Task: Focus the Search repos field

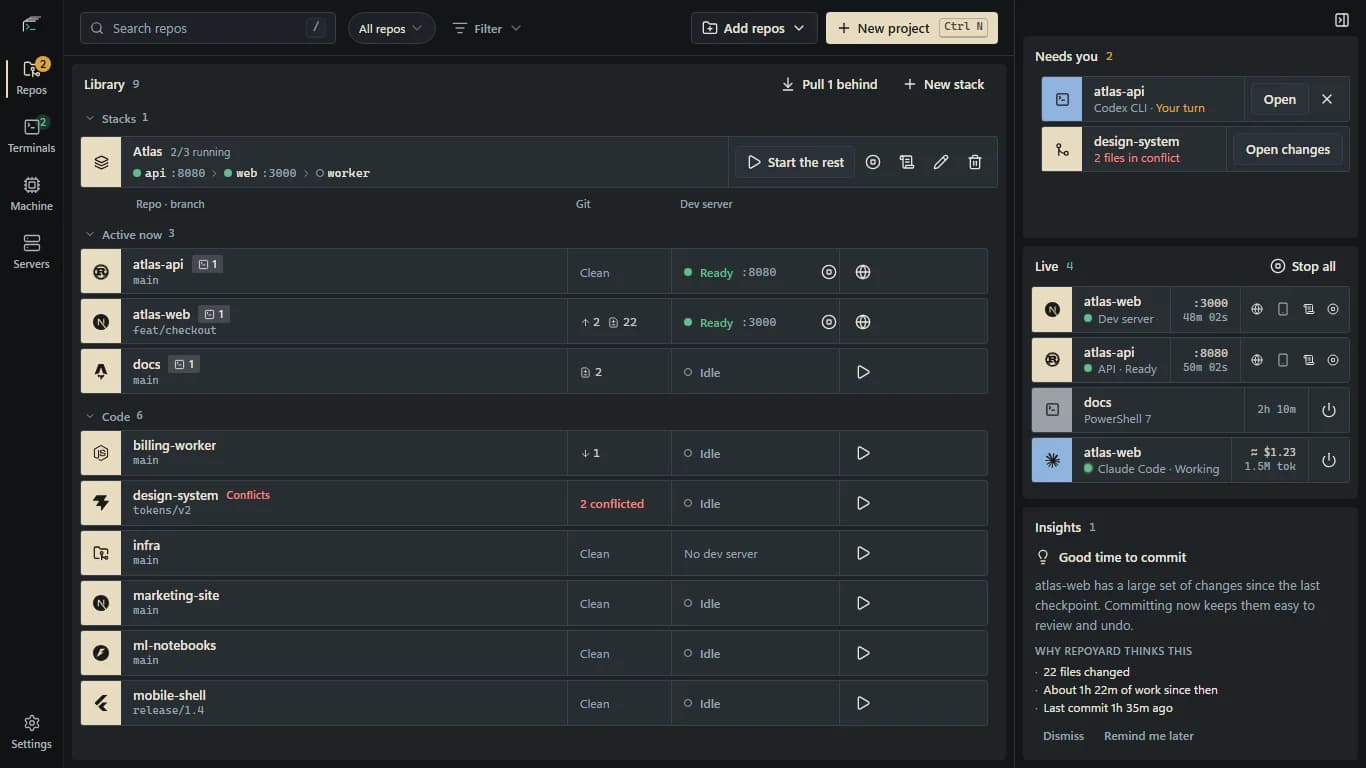Action: pyautogui.click(x=208, y=28)
